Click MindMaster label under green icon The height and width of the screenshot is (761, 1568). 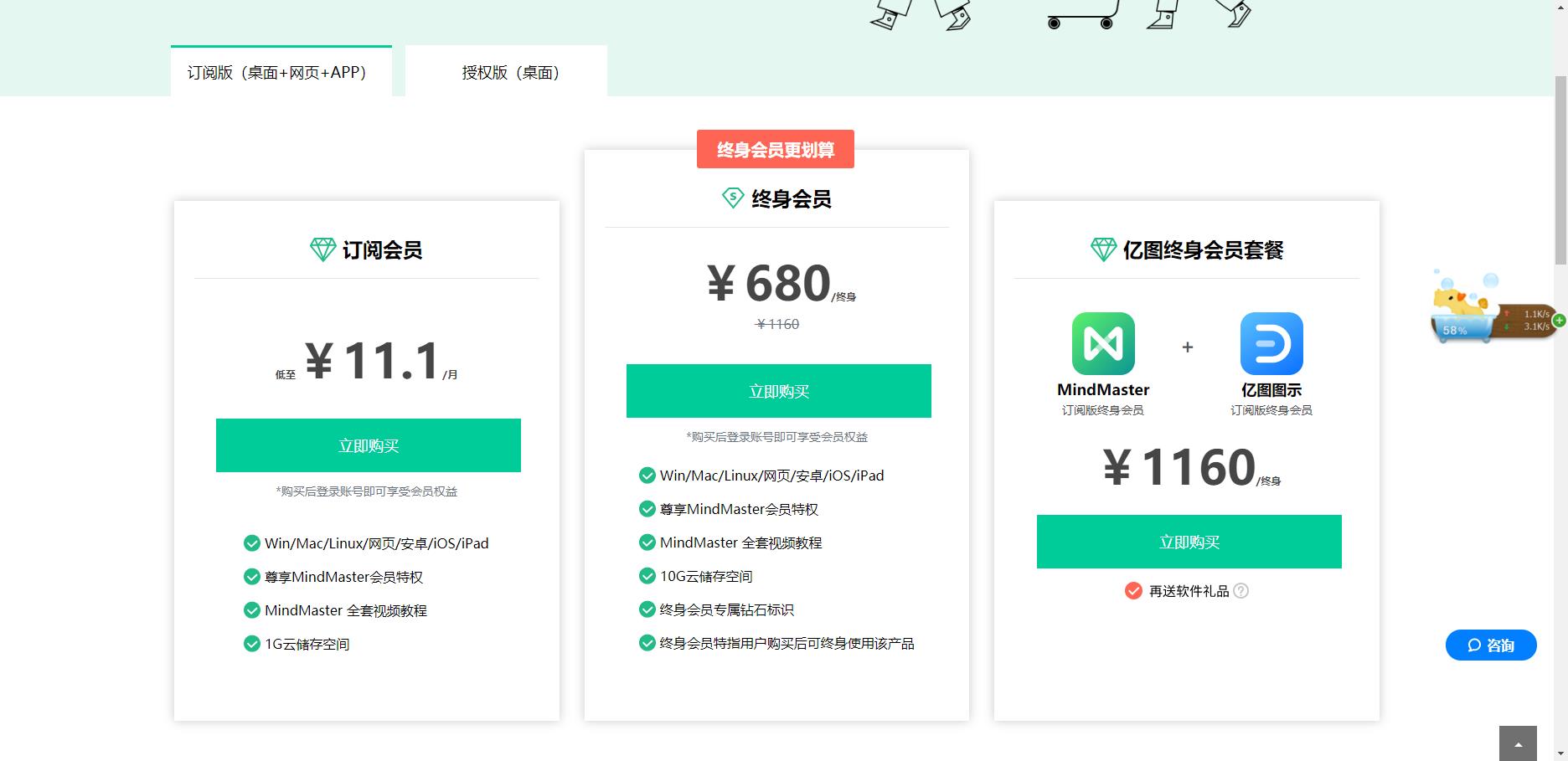point(1103,389)
